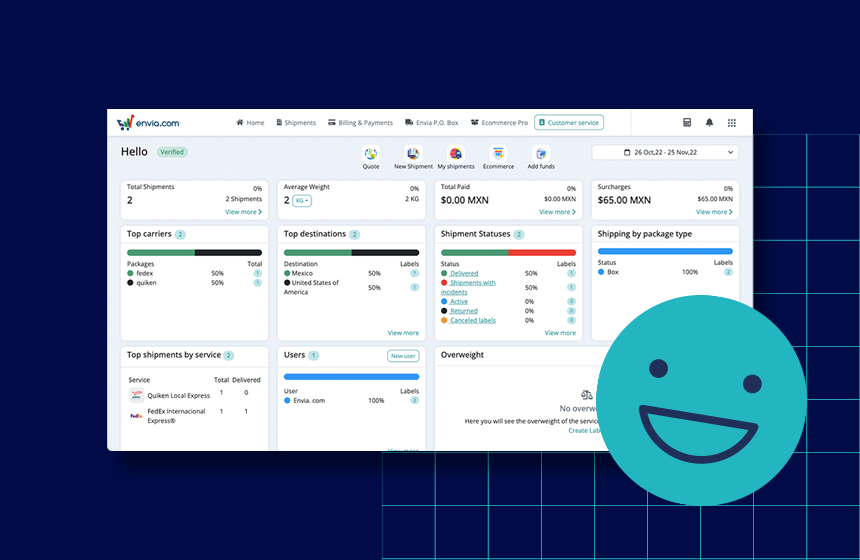This screenshot has width=860, height=560.
Task: Open the Returned status link
Action: click(463, 311)
